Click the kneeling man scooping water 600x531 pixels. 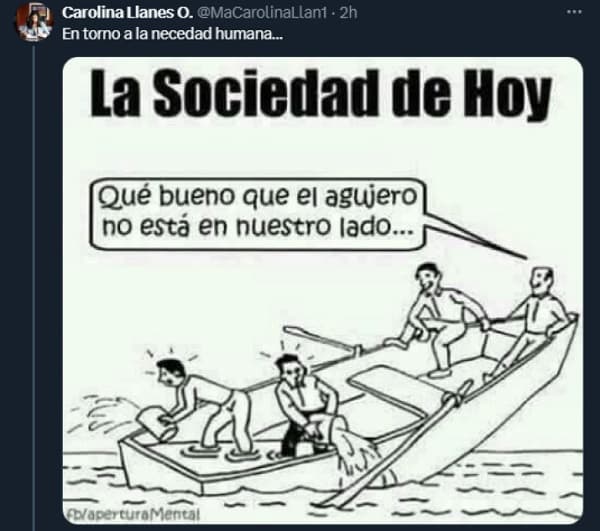point(306,406)
